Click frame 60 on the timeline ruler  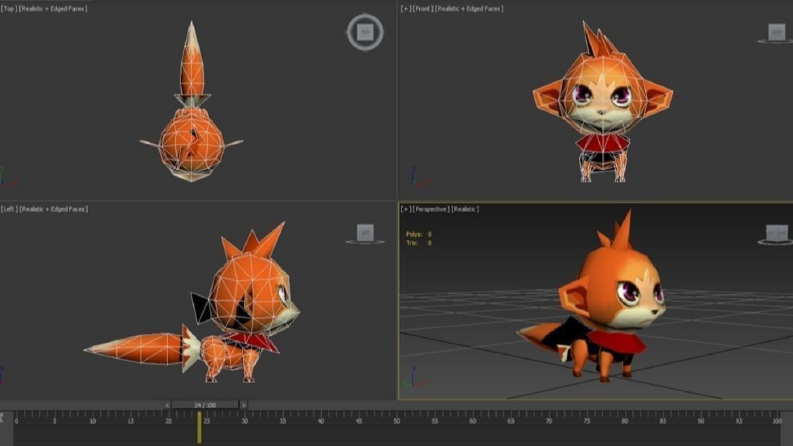coord(472,421)
